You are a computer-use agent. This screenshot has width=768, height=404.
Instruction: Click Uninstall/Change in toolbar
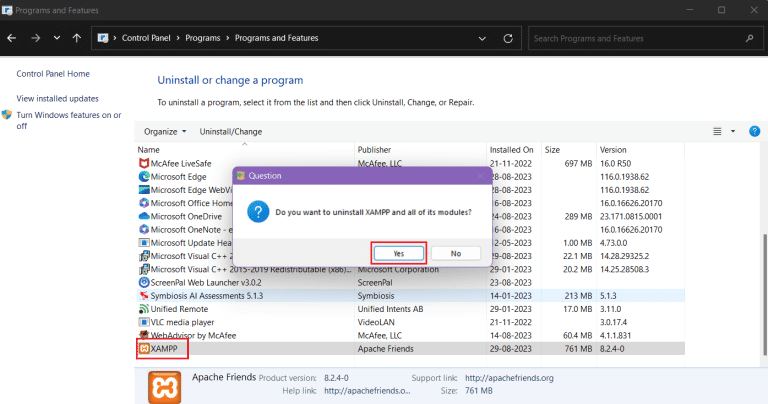pos(231,131)
